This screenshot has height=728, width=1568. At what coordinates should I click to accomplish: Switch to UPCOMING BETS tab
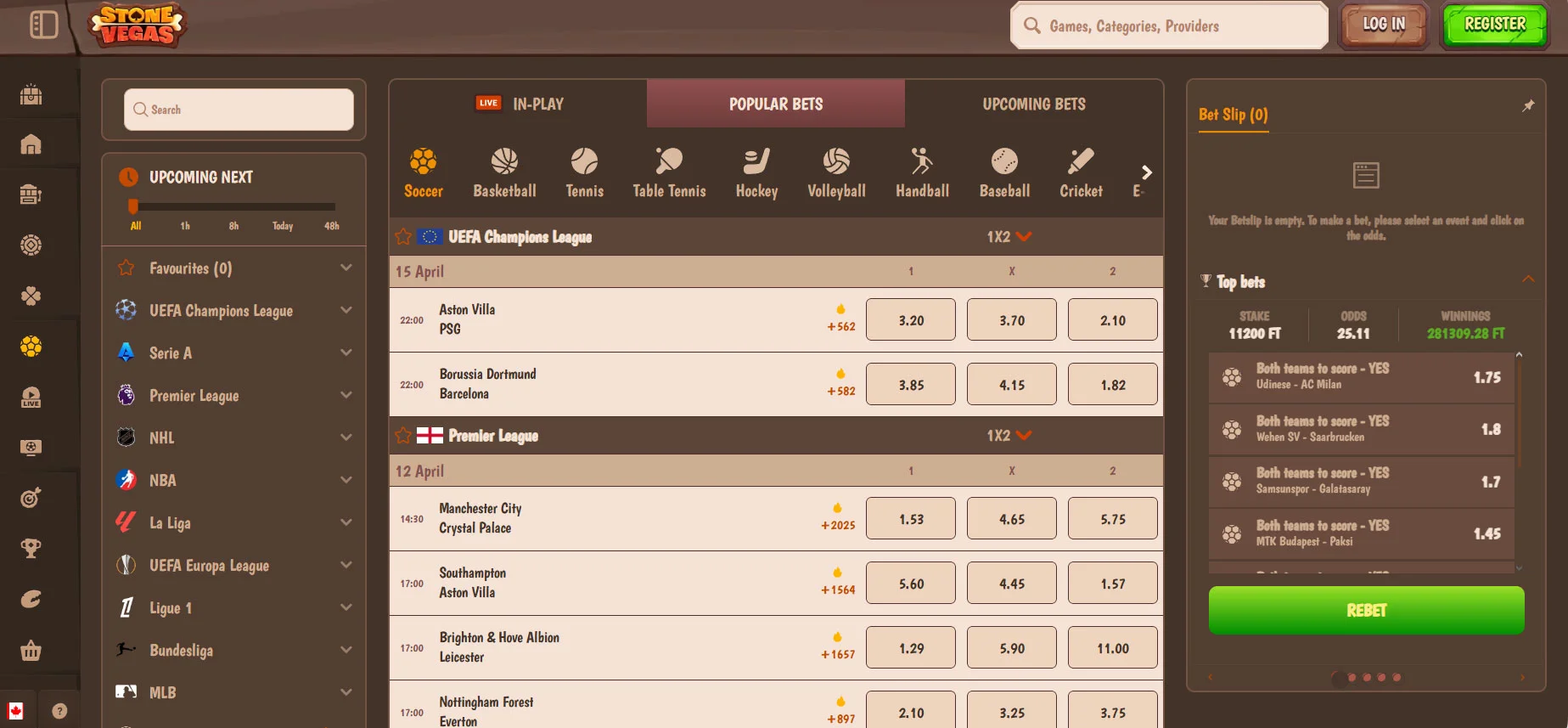coord(1034,104)
